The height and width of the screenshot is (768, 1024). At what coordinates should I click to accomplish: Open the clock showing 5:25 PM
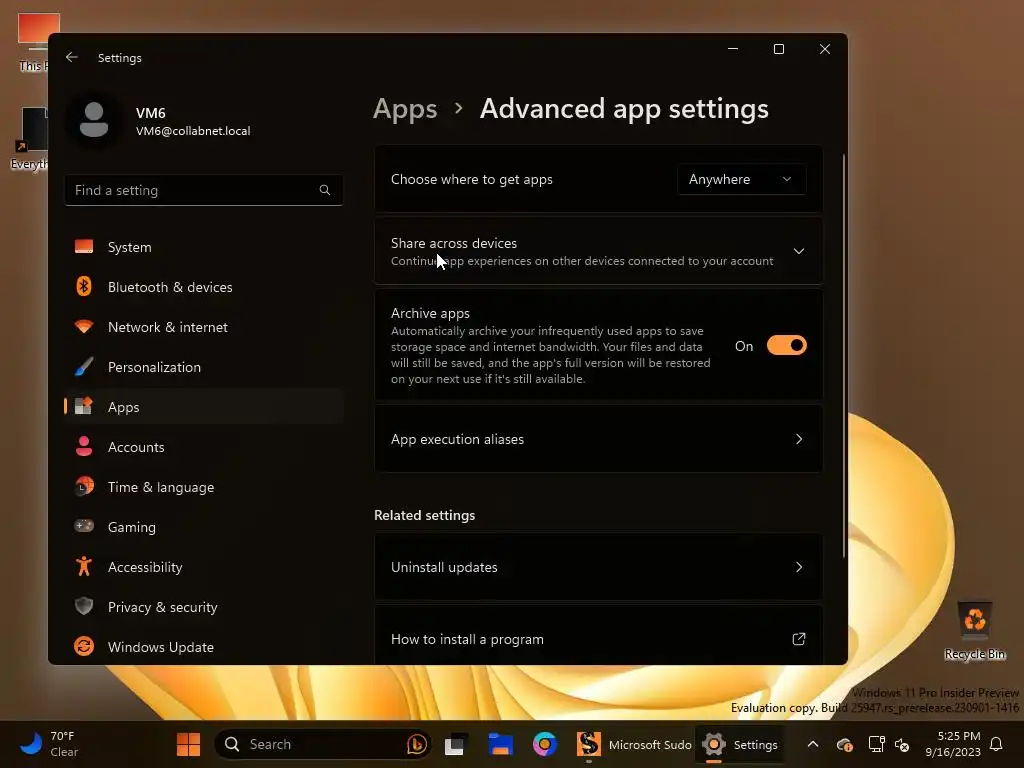(953, 744)
